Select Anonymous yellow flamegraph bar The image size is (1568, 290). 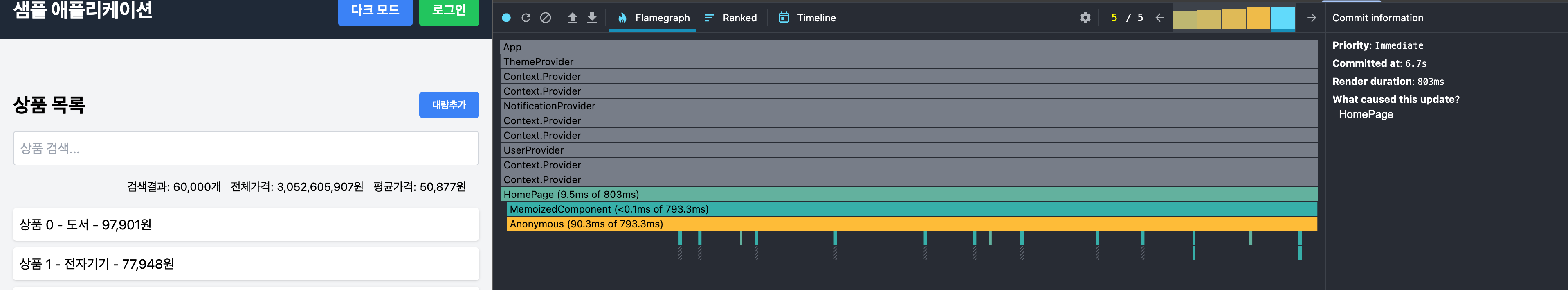912,224
